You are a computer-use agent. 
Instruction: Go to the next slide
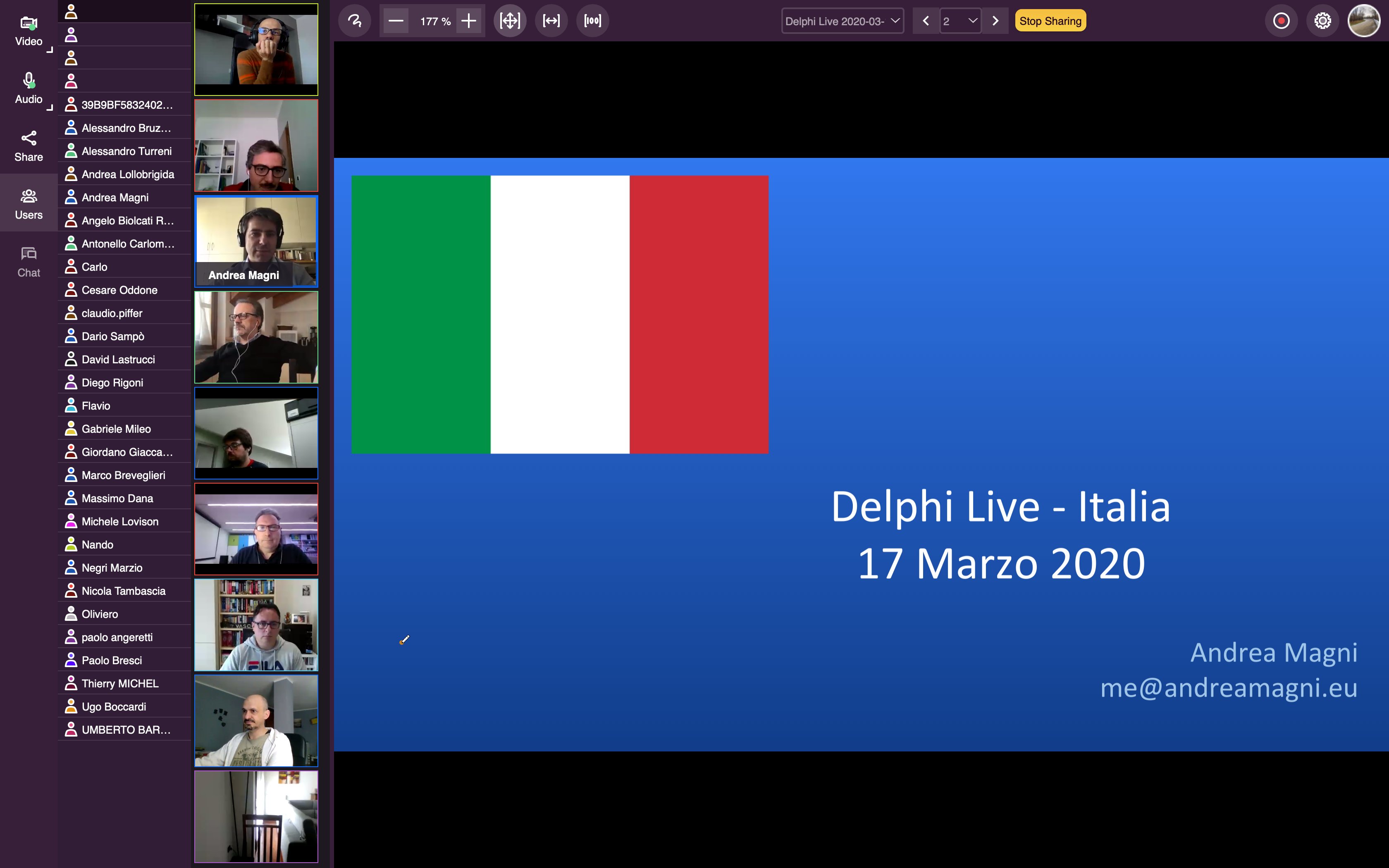(995, 21)
